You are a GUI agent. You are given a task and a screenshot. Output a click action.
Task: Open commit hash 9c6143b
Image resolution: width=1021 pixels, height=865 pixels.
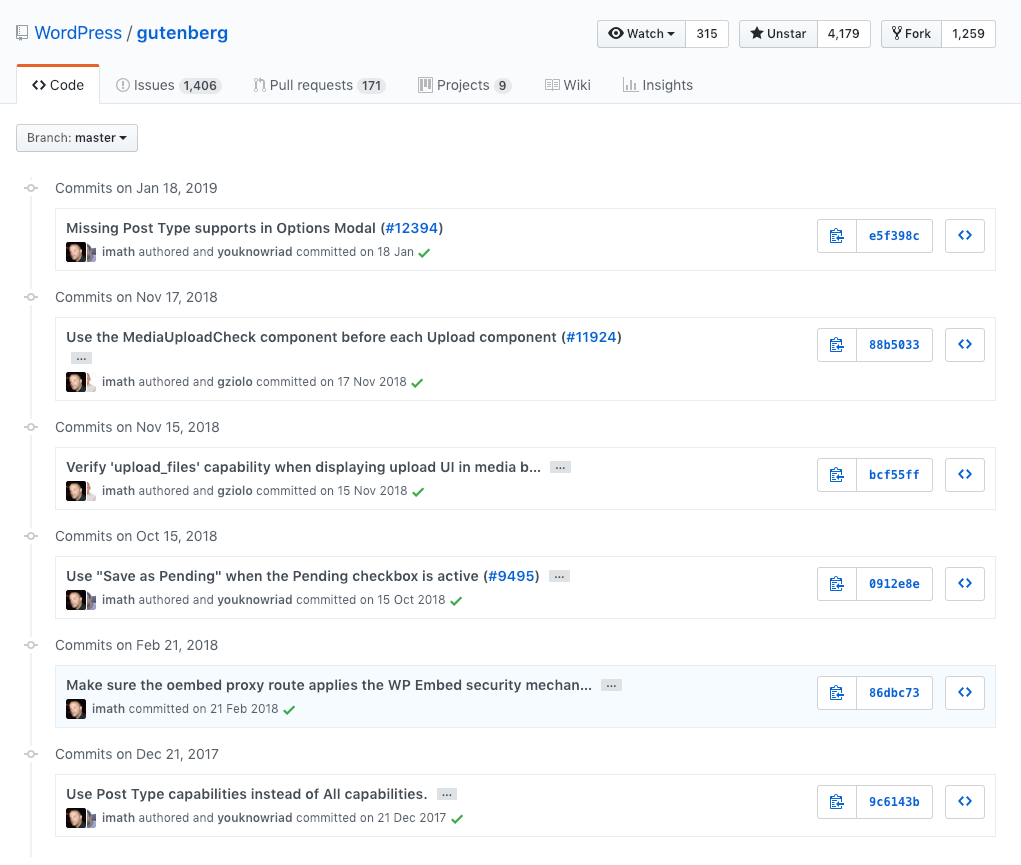[x=894, y=801]
